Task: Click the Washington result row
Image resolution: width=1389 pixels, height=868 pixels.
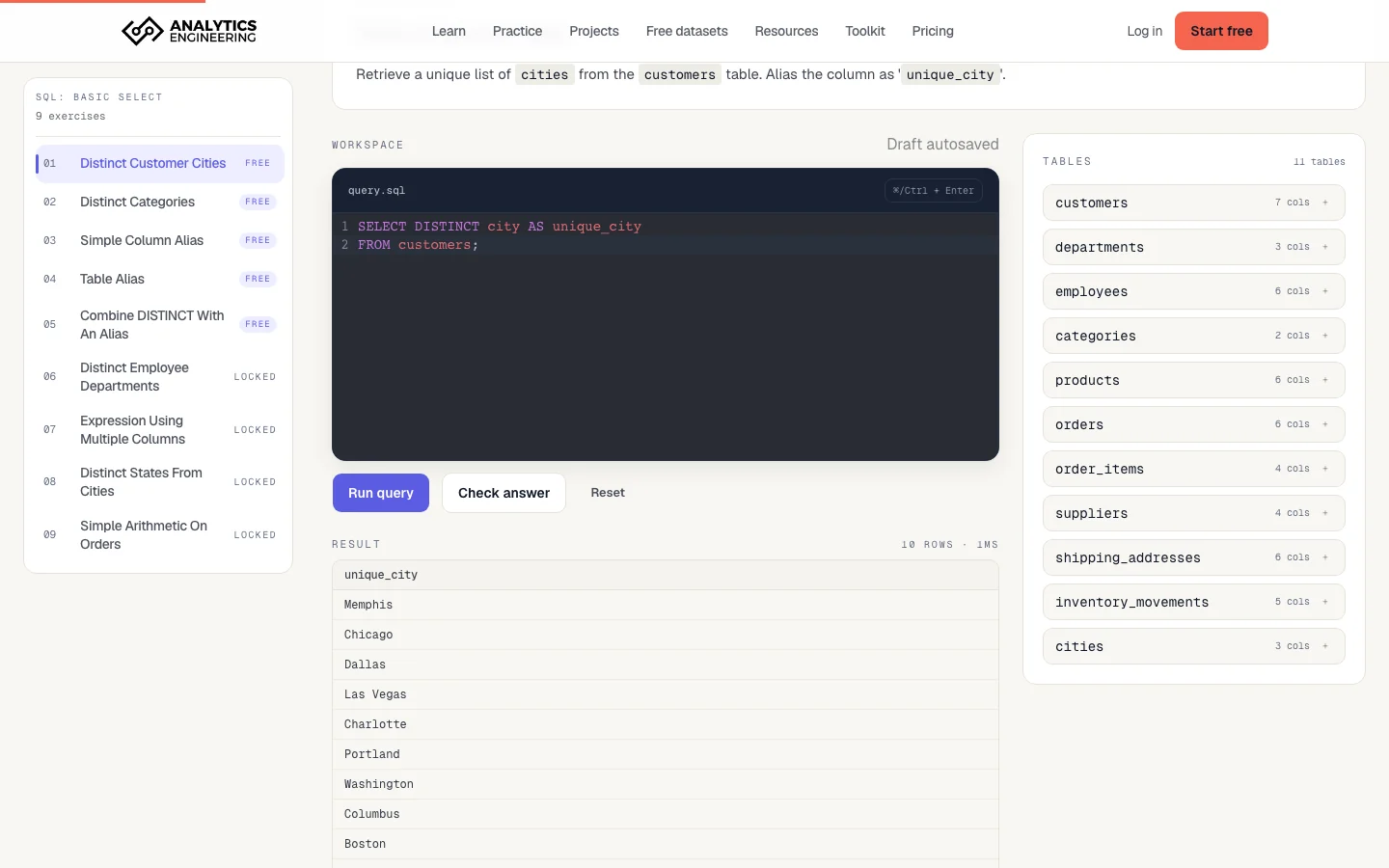Action: [x=666, y=784]
